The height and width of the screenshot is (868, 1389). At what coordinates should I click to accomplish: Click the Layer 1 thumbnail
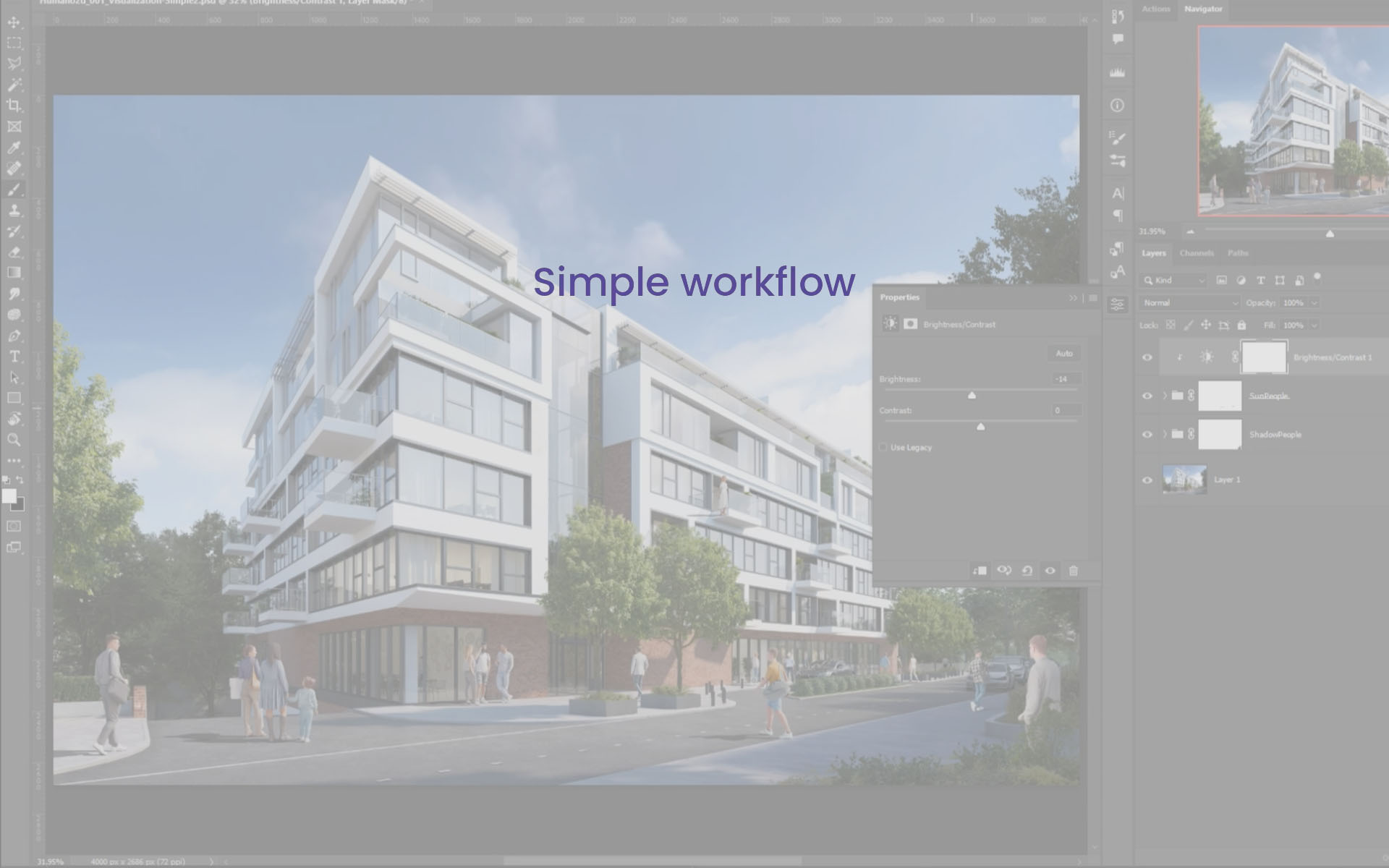(1184, 478)
